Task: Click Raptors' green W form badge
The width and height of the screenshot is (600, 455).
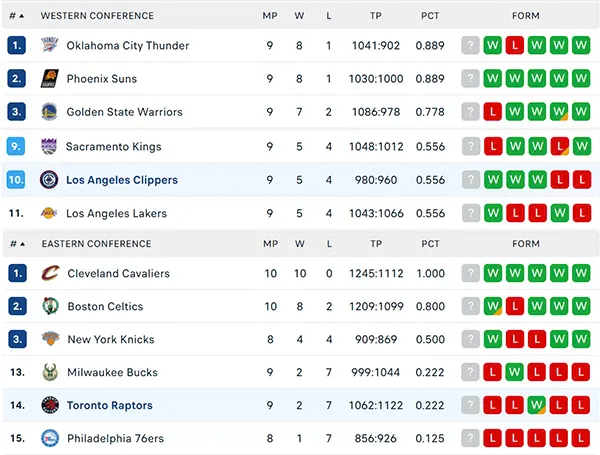Action: click(x=536, y=405)
